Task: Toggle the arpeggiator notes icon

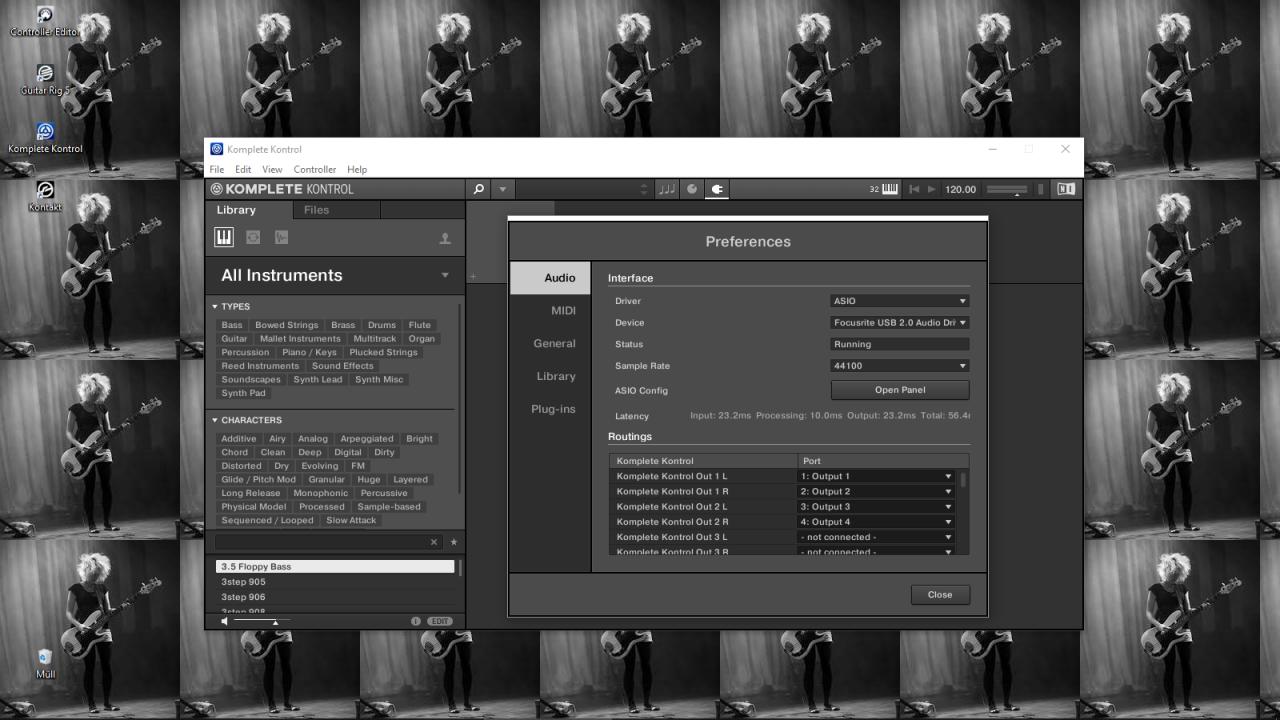Action: [667, 189]
